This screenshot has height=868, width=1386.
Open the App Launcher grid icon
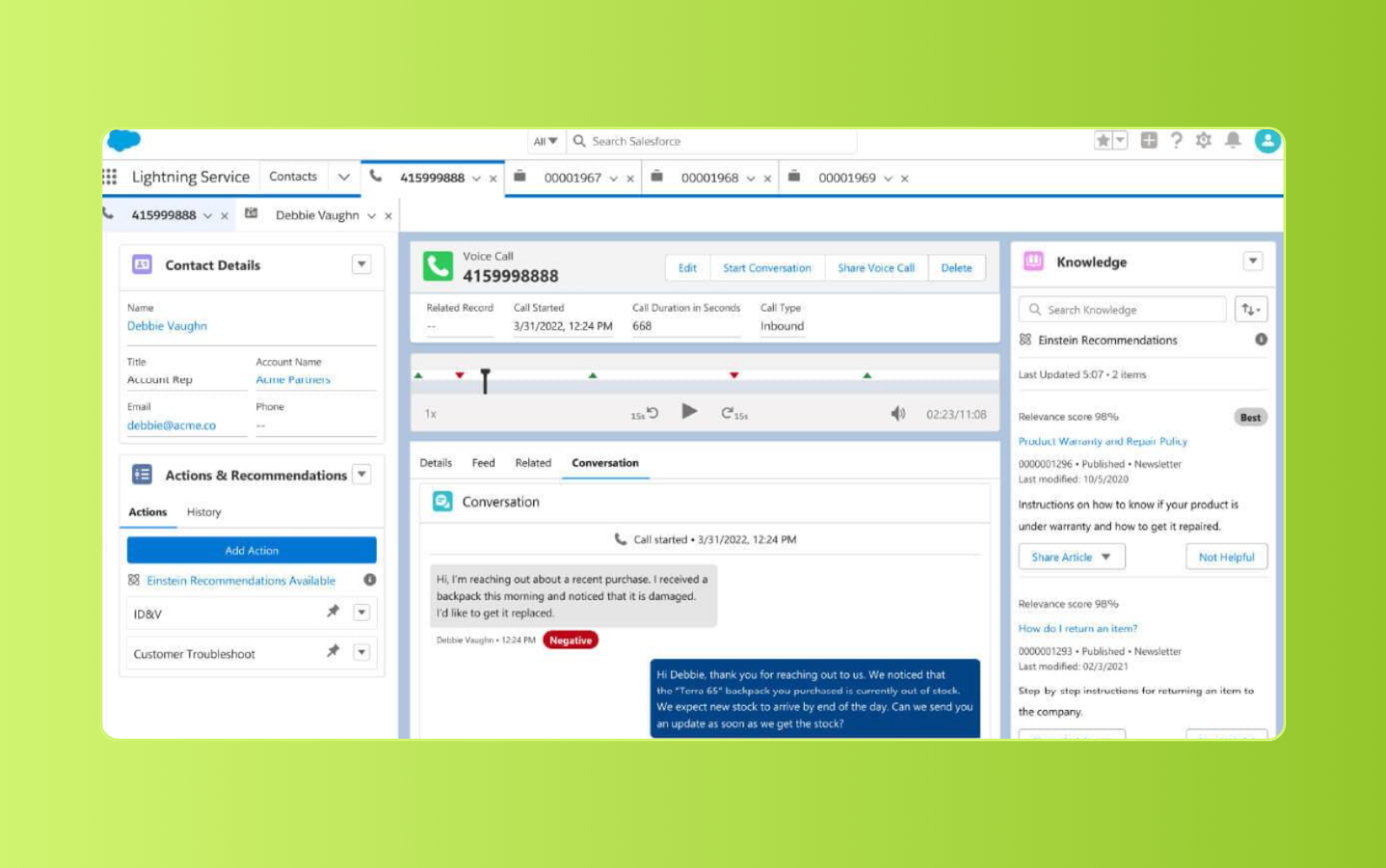109,176
